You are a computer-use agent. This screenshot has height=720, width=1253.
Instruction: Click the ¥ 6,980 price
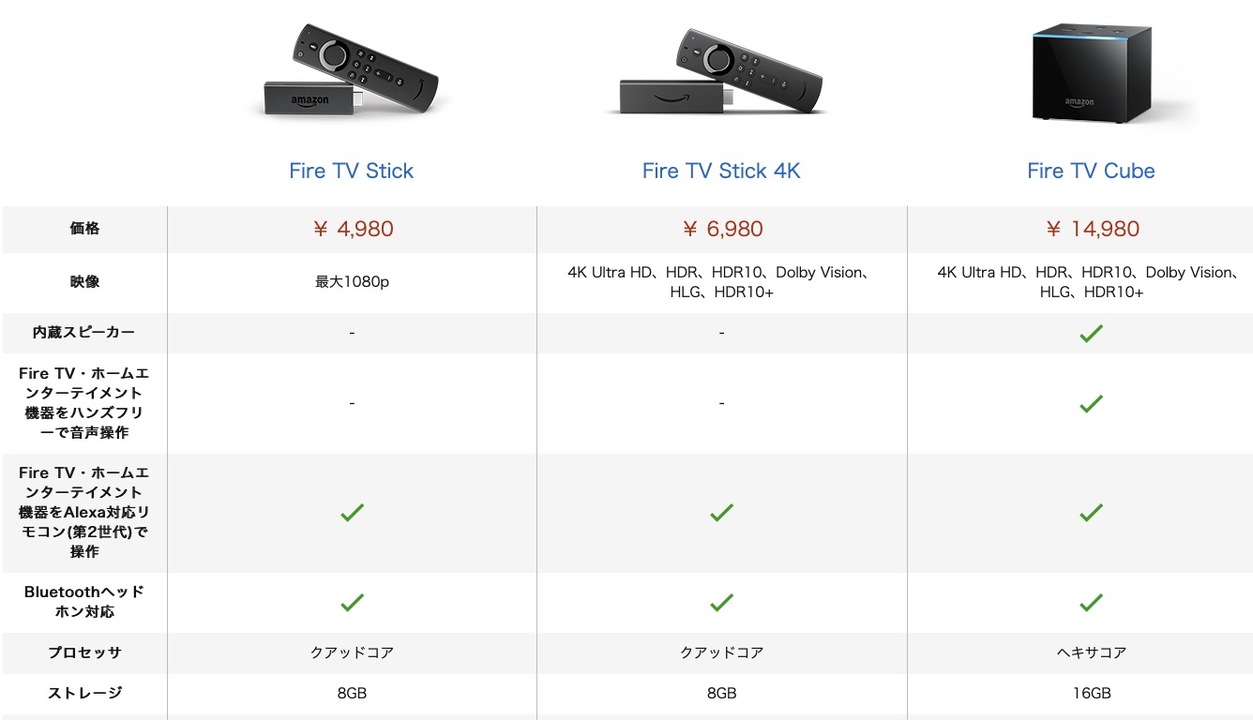point(722,229)
